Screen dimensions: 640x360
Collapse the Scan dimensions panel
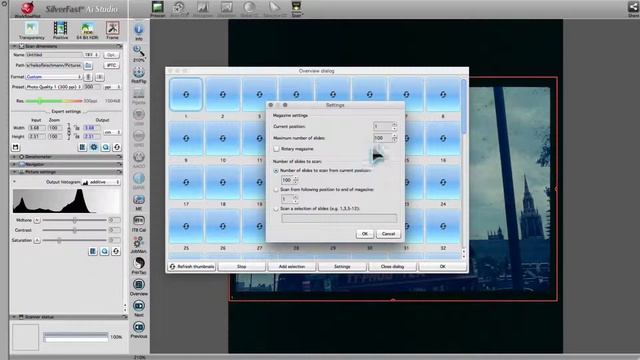click(x=15, y=47)
